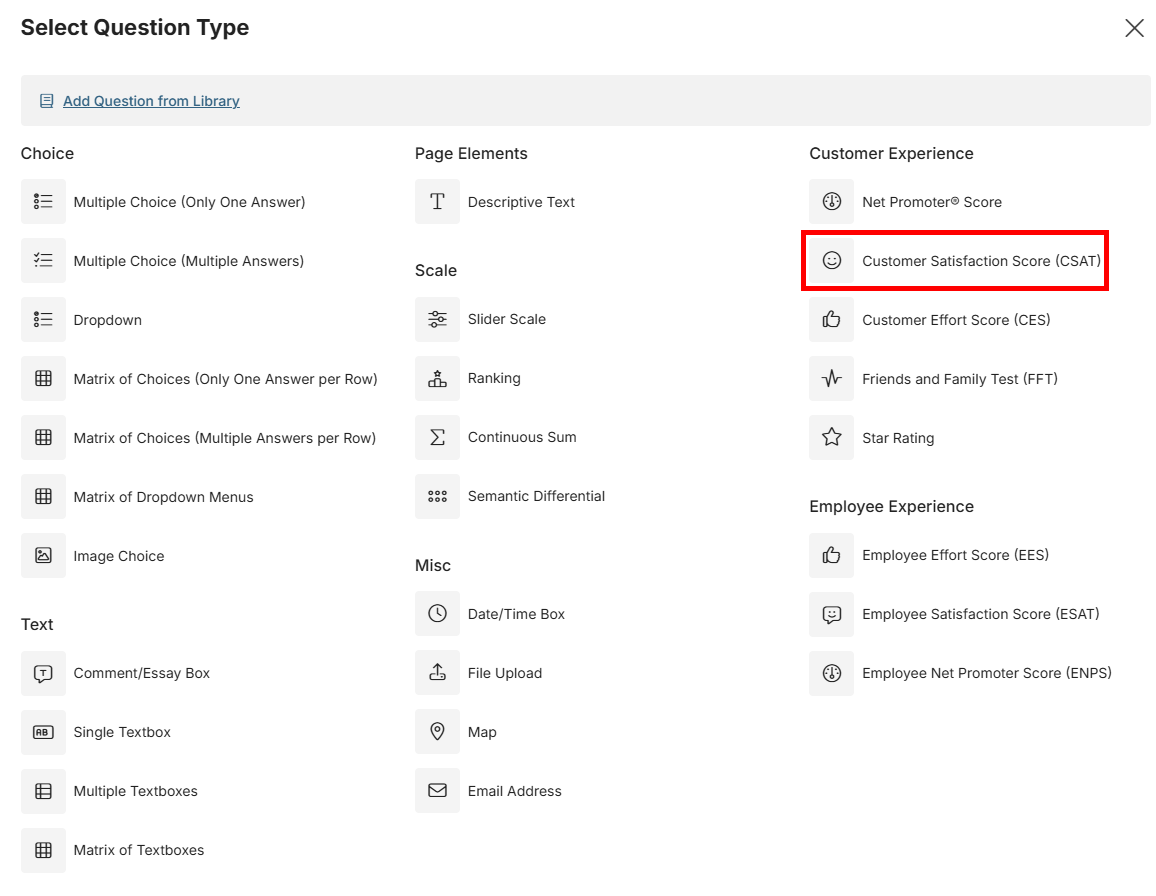
Task: Click the Comment/Essay Box label
Action: (142, 673)
